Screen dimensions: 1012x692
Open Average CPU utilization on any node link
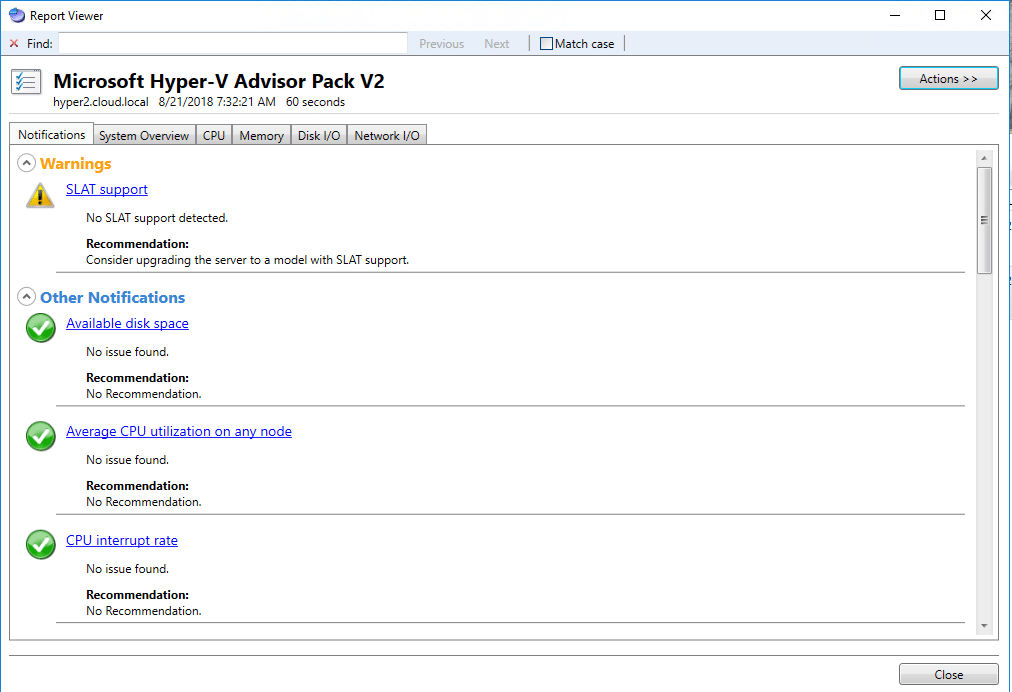coord(179,431)
